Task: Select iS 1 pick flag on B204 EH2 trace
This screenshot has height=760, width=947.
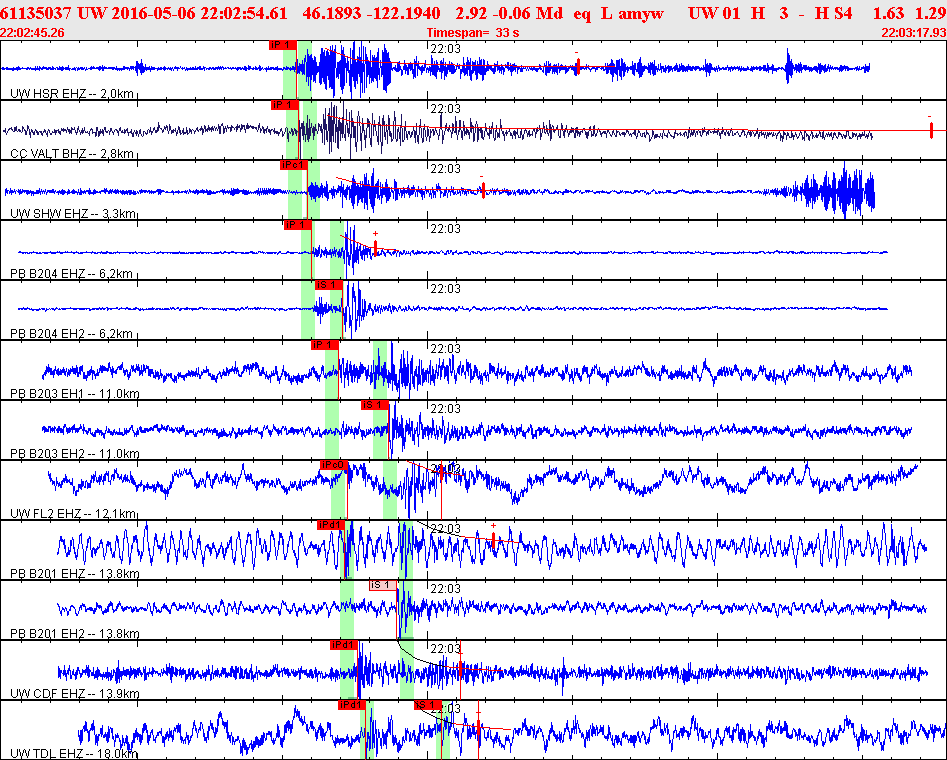Action: point(329,285)
